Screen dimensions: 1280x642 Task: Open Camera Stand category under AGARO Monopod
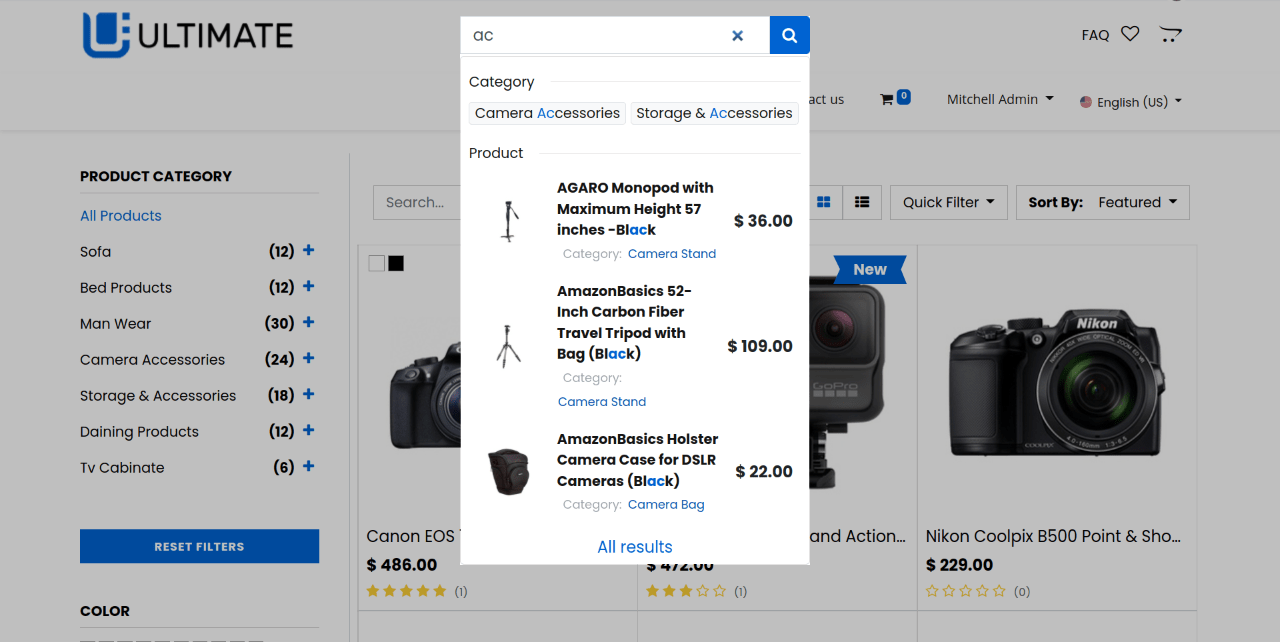coord(672,254)
